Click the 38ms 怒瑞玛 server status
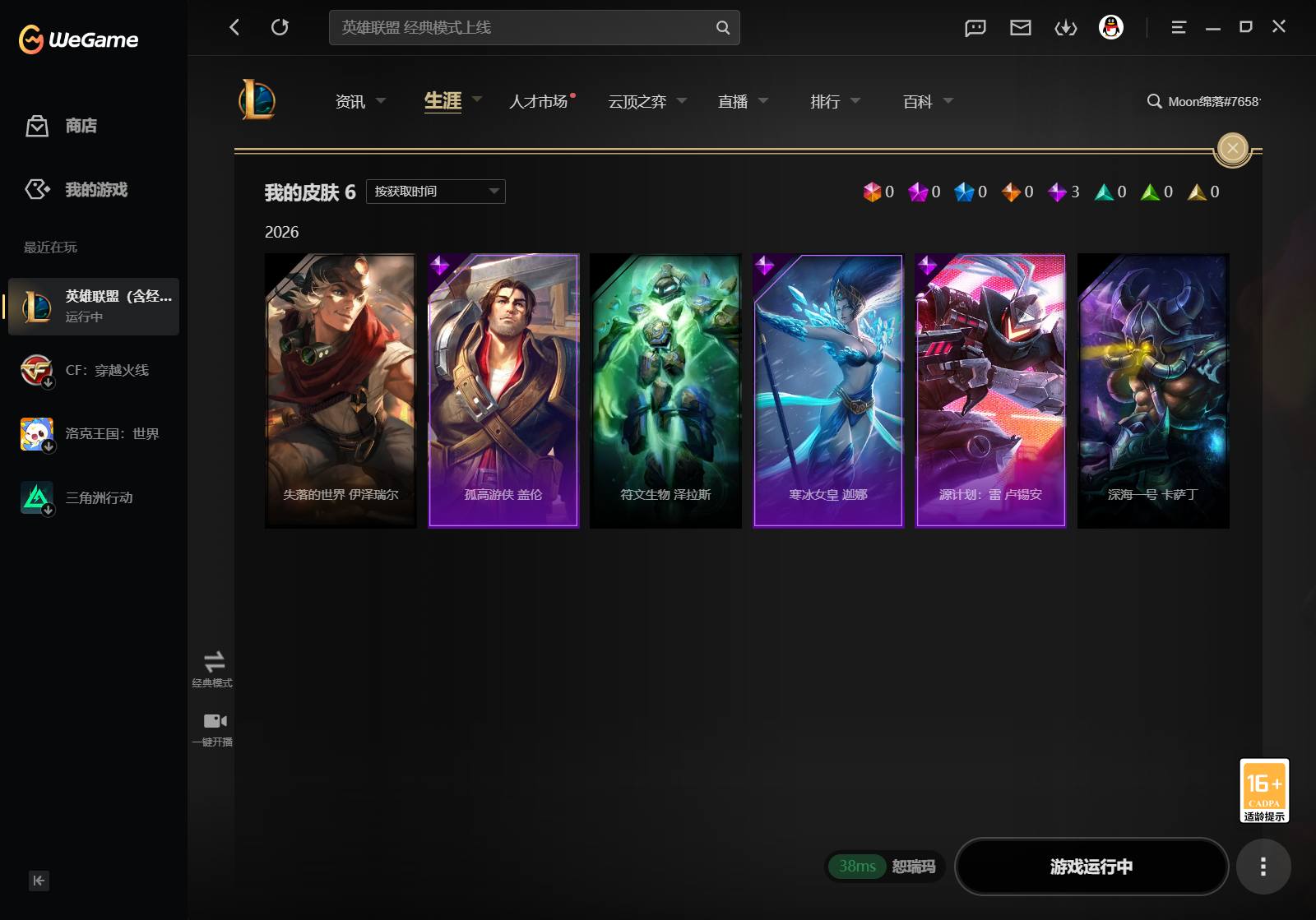The width and height of the screenshot is (1316, 920). pyautogui.click(x=885, y=867)
